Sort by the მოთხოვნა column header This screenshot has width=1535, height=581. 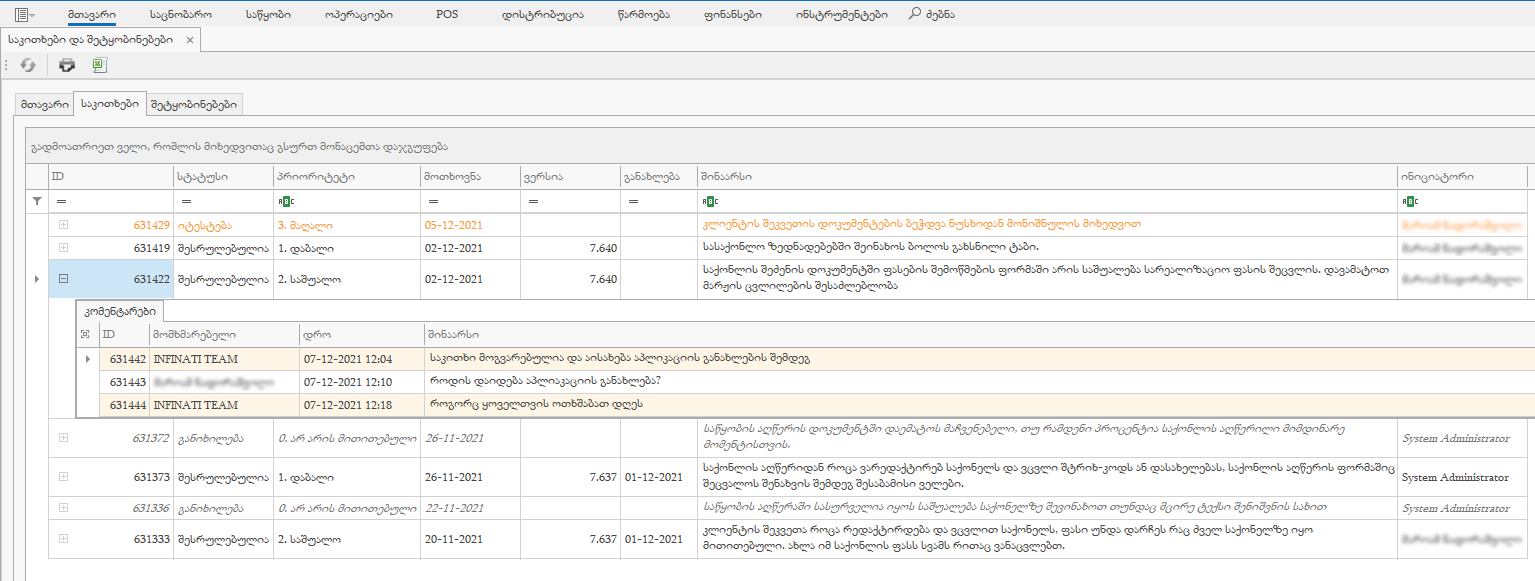pyautogui.click(x=470, y=176)
